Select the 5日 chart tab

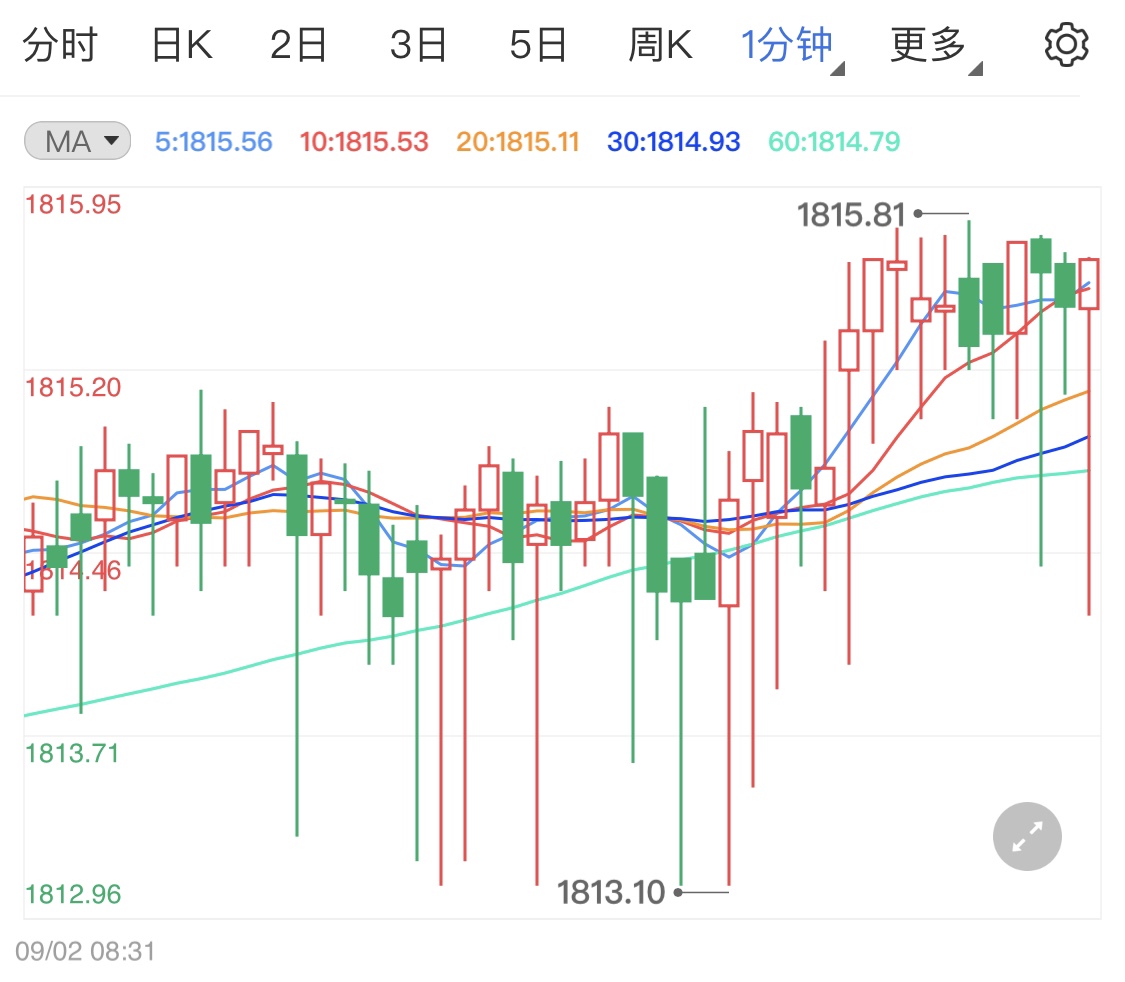coord(538,45)
